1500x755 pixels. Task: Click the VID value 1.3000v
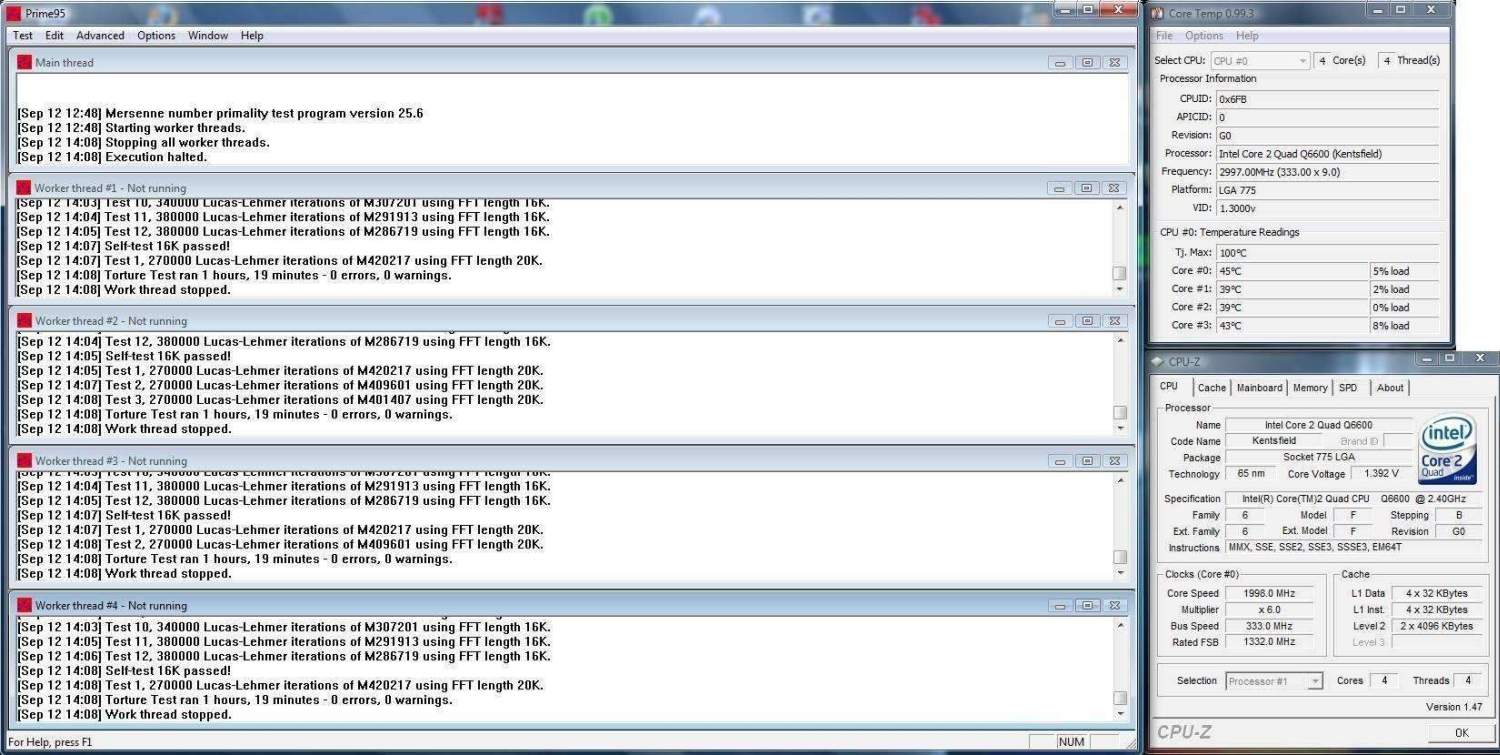pos(1328,208)
